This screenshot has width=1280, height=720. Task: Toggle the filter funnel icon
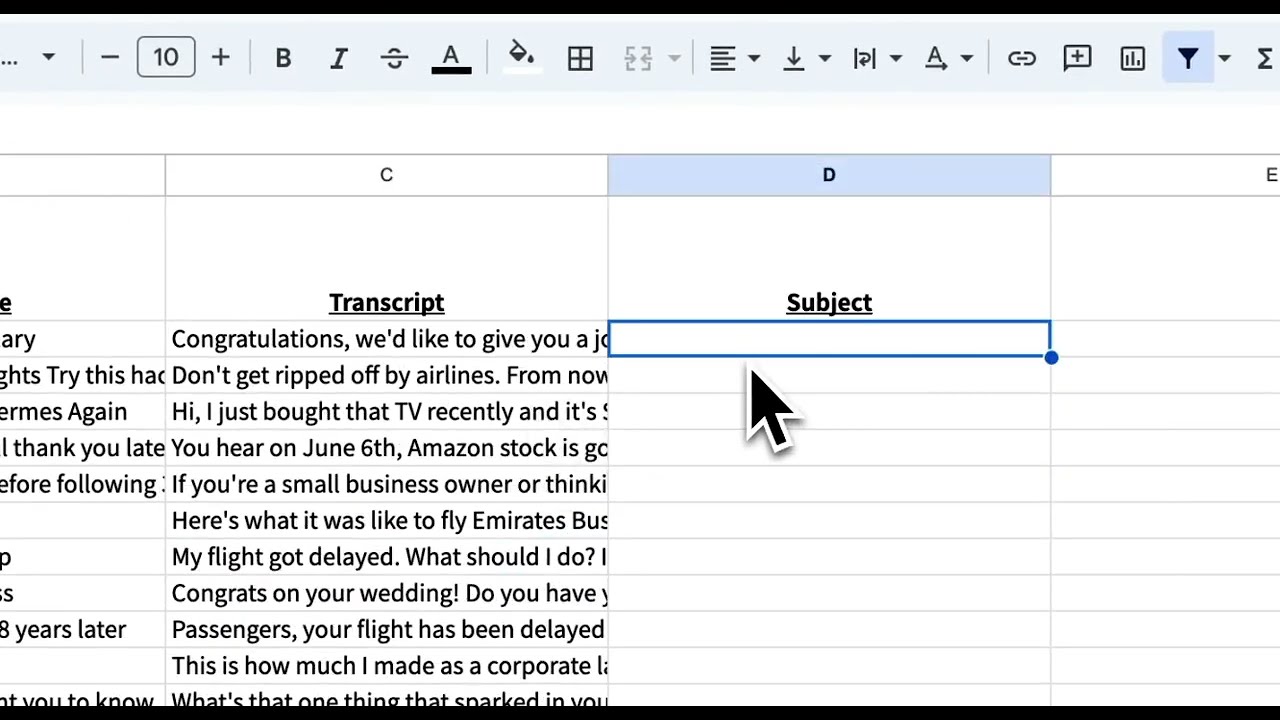[1188, 58]
